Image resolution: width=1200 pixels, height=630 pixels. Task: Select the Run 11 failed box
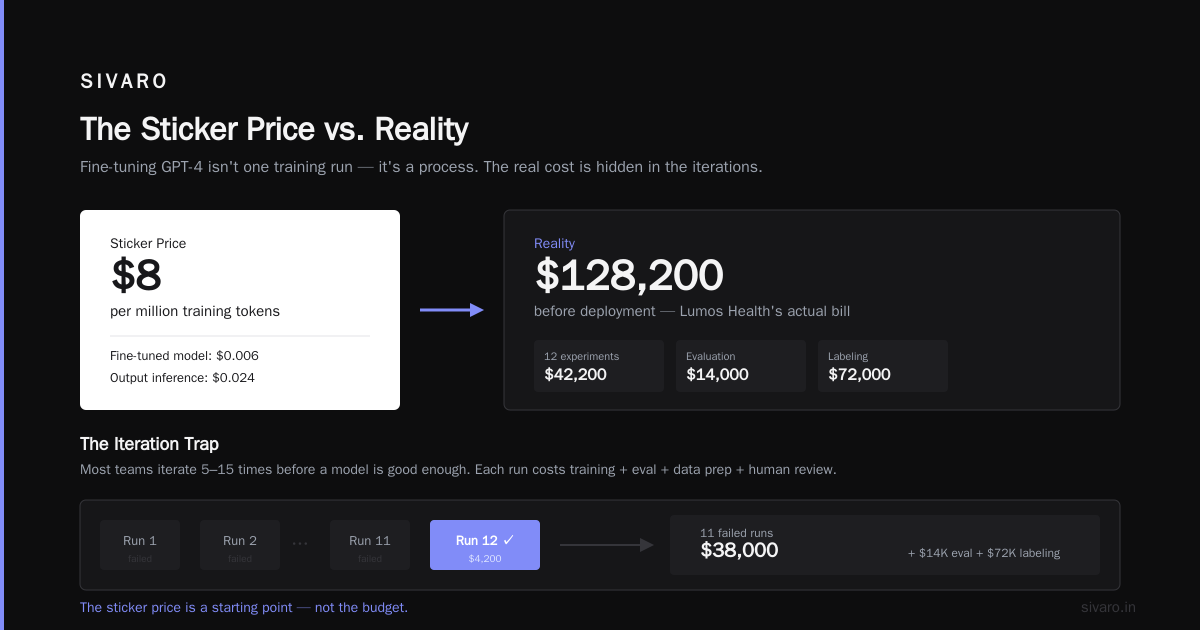(370, 545)
